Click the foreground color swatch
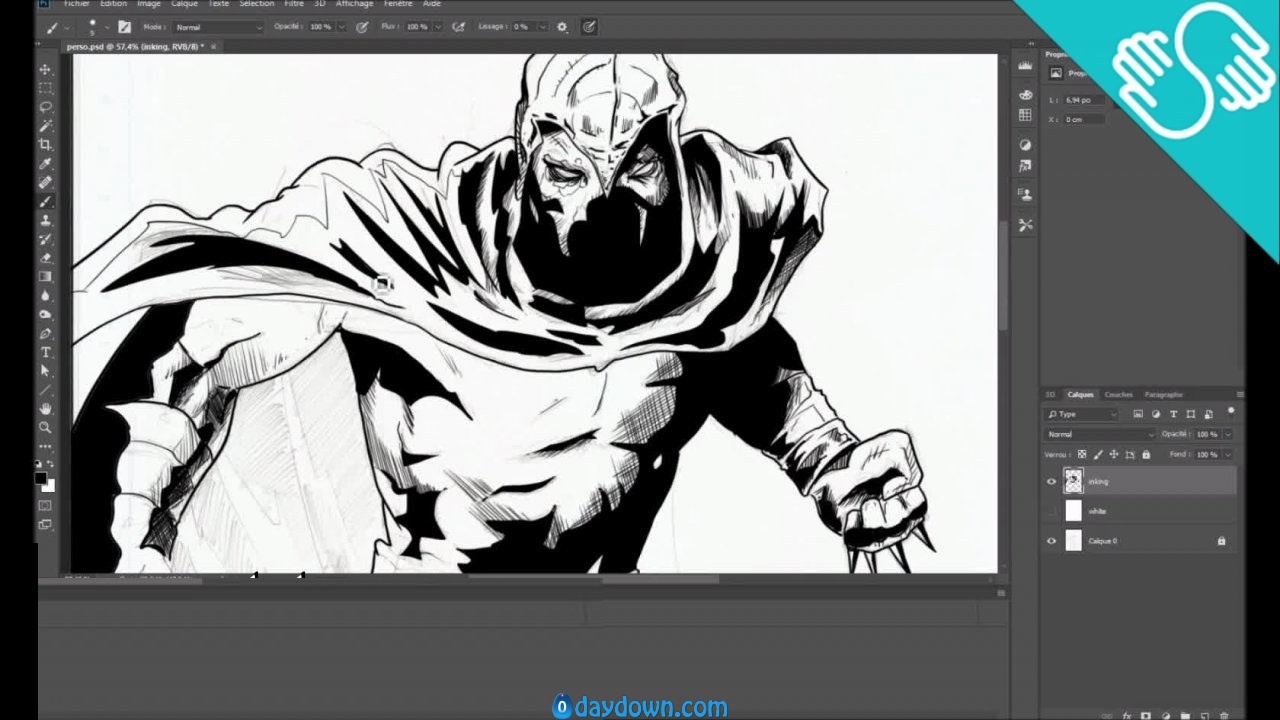The height and width of the screenshot is (720, 1280). (41, 479)
